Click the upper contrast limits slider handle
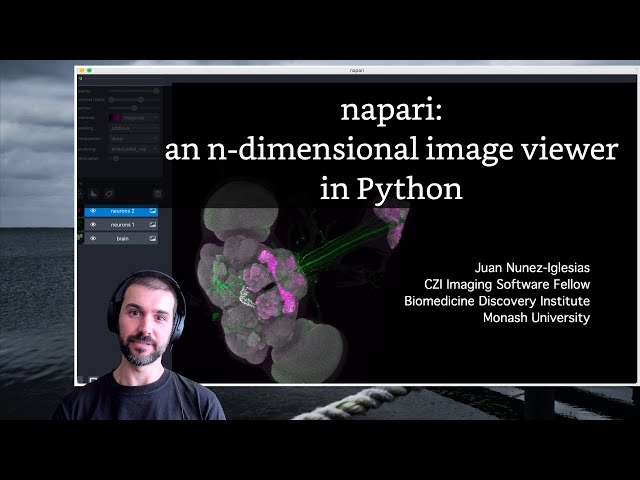Viewport: 640px width, 480px height. pyautogui.click(x=140, y=100)
